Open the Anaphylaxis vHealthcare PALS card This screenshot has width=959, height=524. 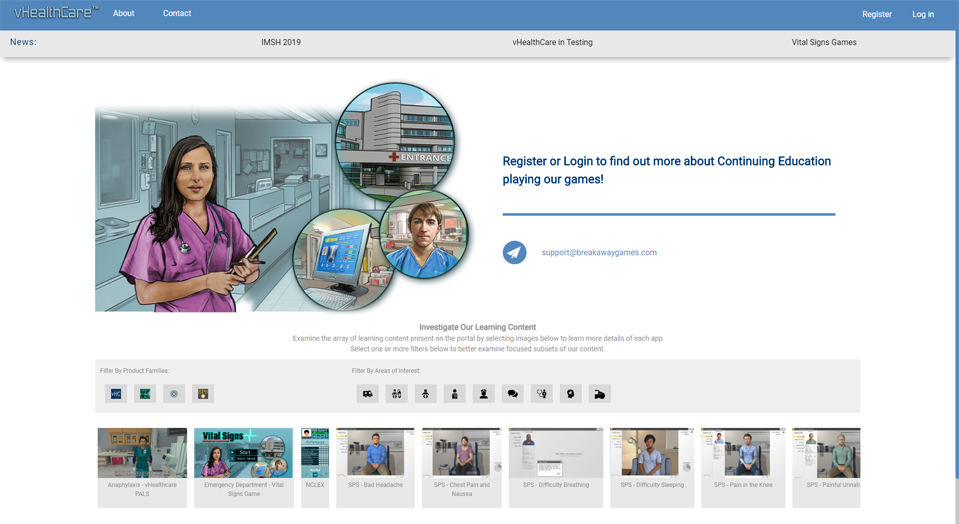142,467
